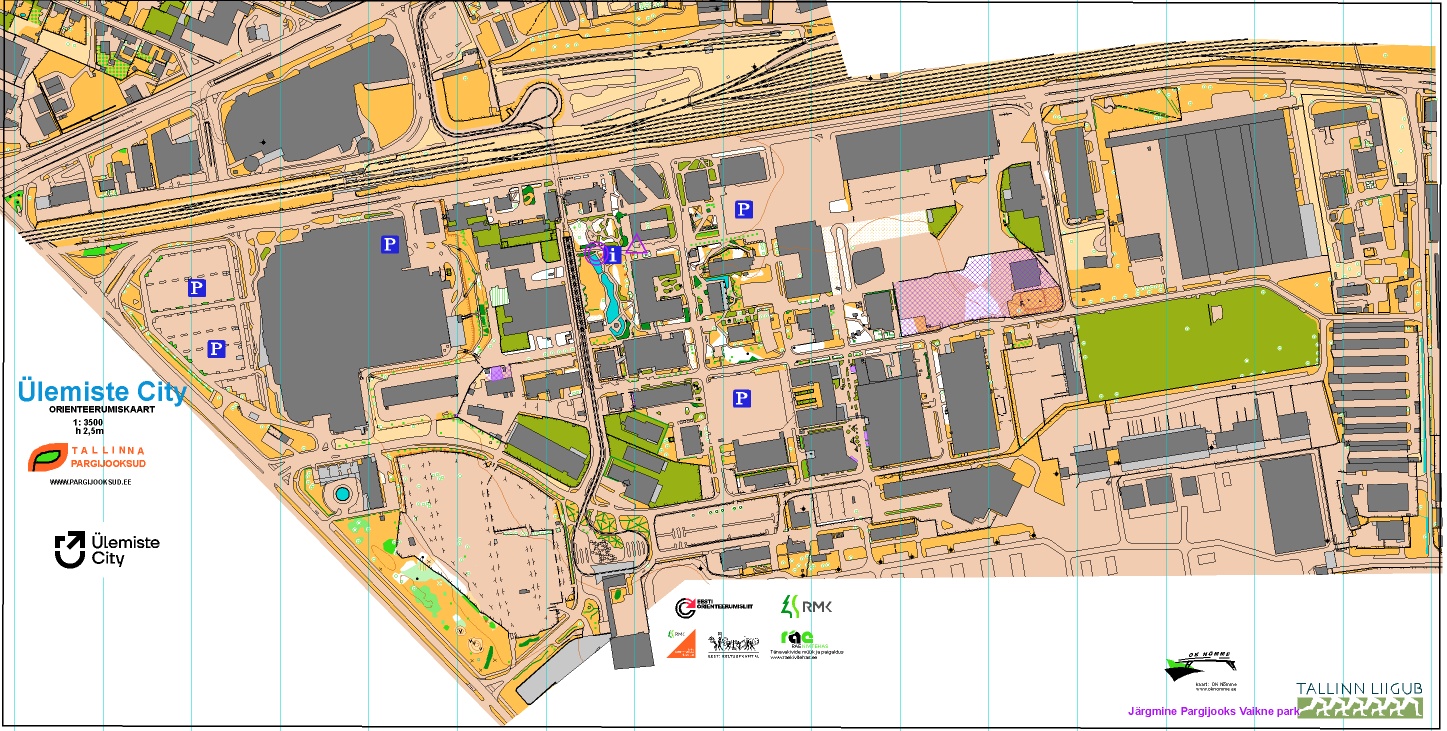The height and width of the screenshot is (731, 1447).
Task: Click the P parking icon nearest the railway tracks
Action: pyautogui.click(x=743, y=209)
